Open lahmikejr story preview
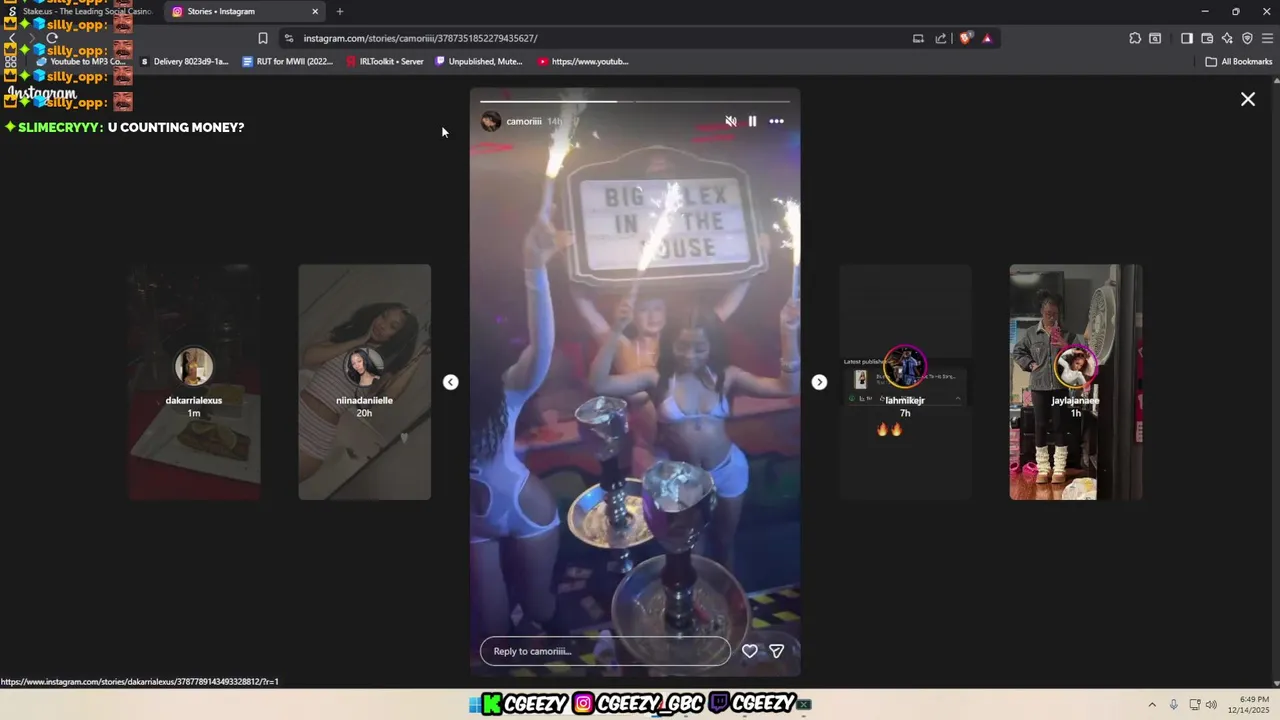 pyautogui.click(x=905, y=382)
